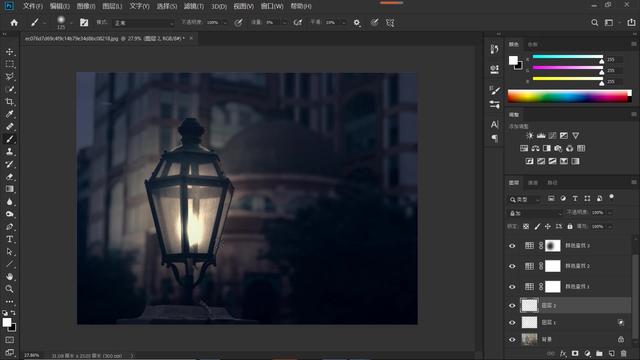Select the Move tool
Viewport: 640px width, 360px height.
click(x=9, y=52)
